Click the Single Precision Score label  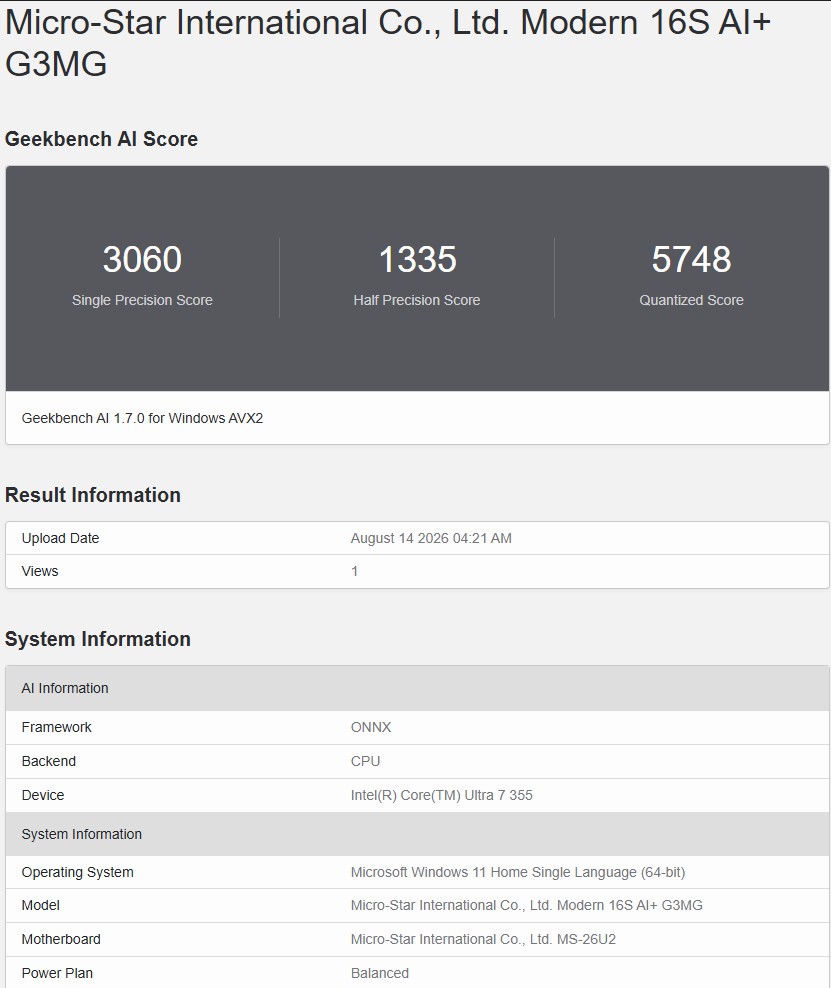[x=142, y=300]
